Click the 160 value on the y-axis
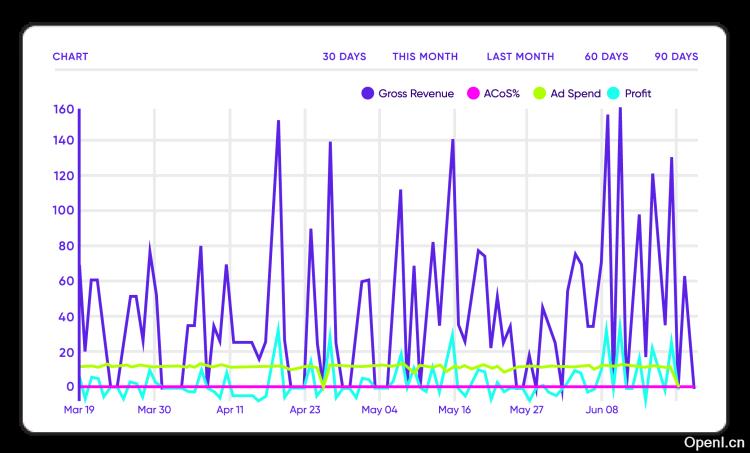This screenshot has height=453, width=750. 64,110
